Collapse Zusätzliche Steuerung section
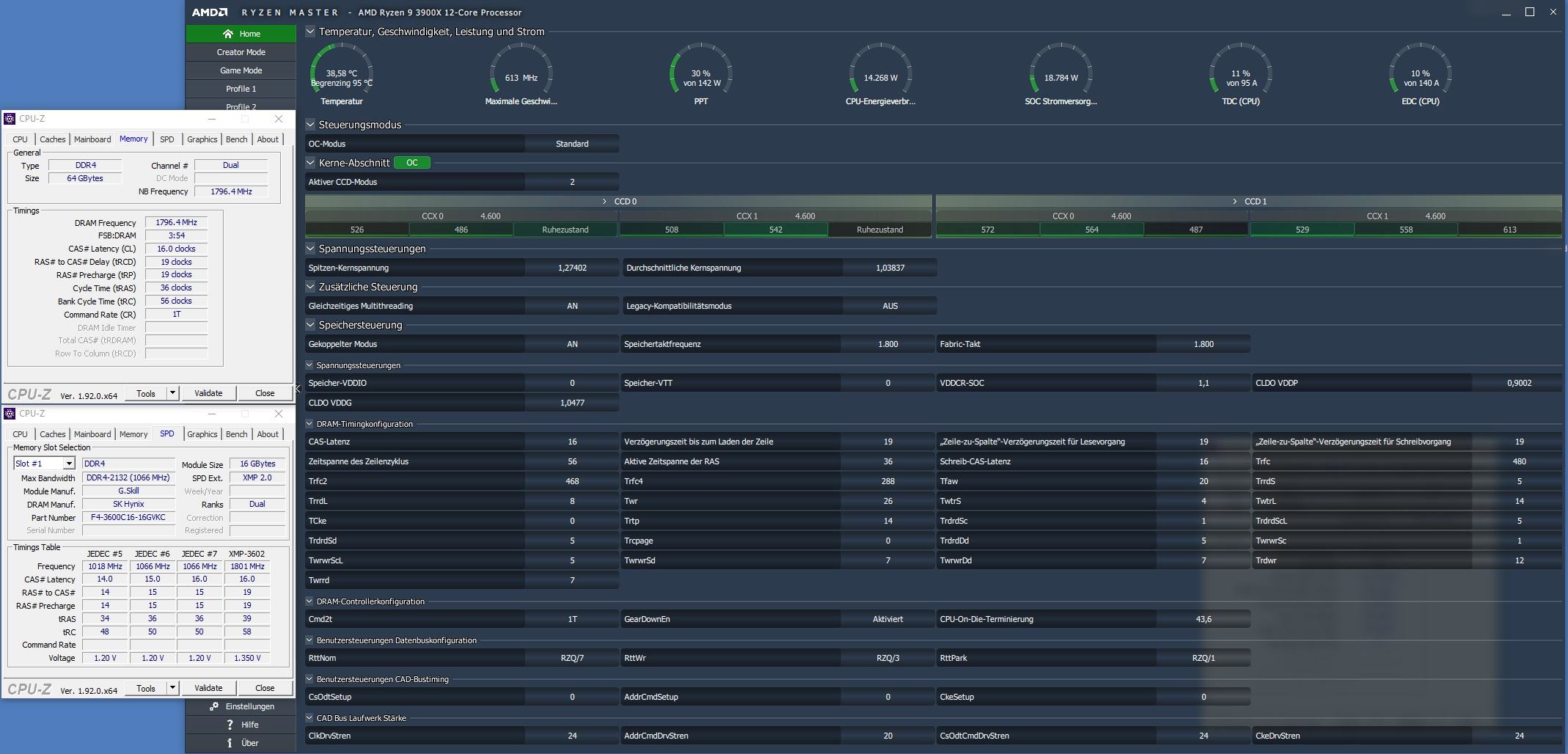The width and height of the screenshot is (1568, 754). click(310, 287)
